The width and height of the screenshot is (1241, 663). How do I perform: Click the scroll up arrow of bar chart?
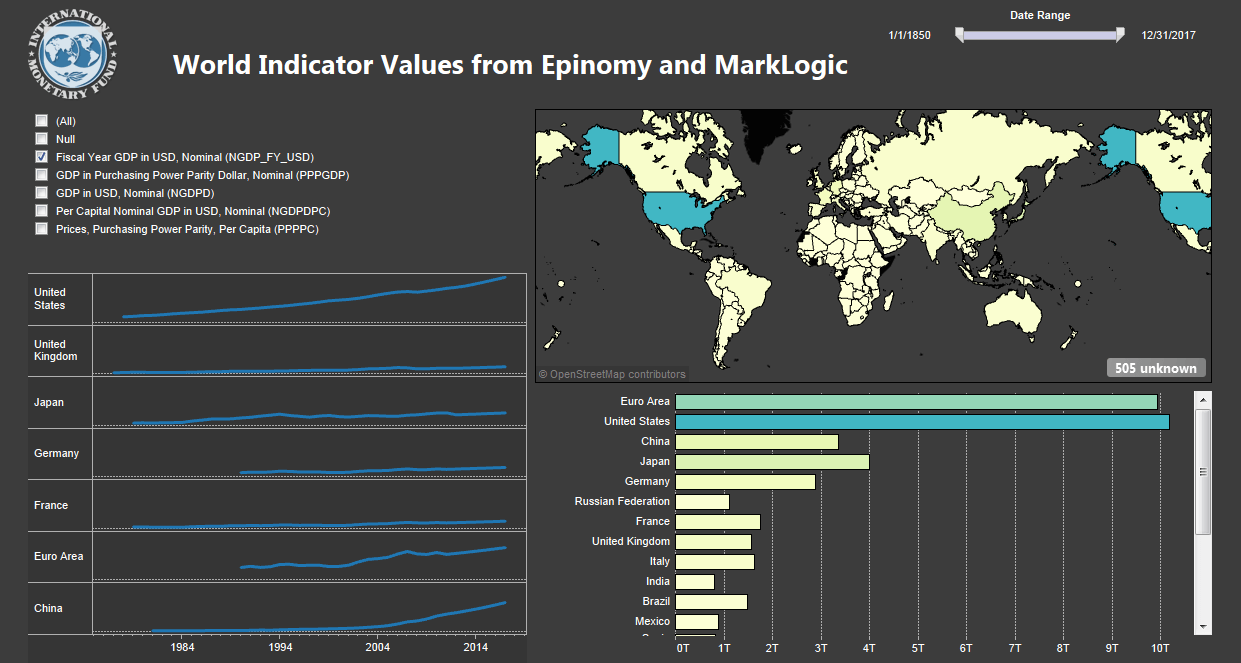tap(1203, 400)
